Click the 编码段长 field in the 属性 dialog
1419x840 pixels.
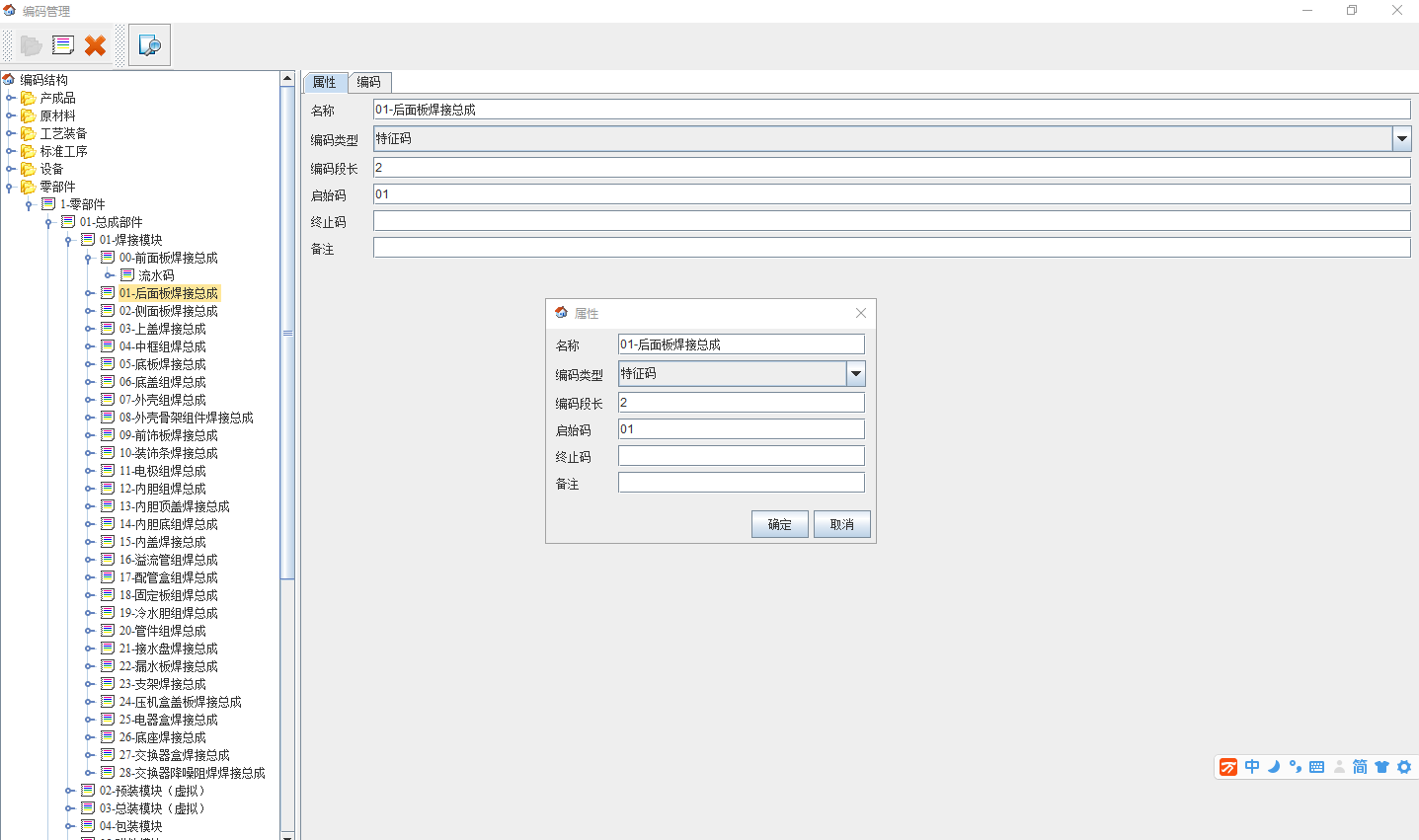coord(742,403)
